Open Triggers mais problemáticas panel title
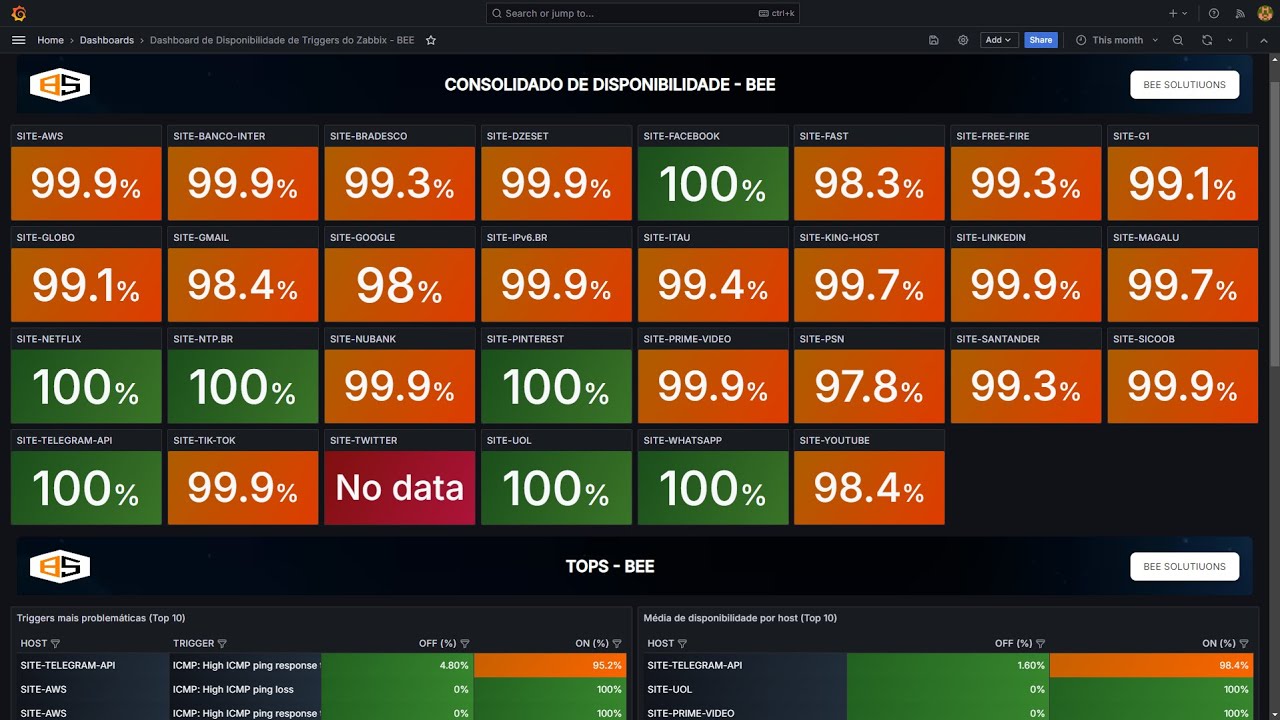 tap(101, 618)
